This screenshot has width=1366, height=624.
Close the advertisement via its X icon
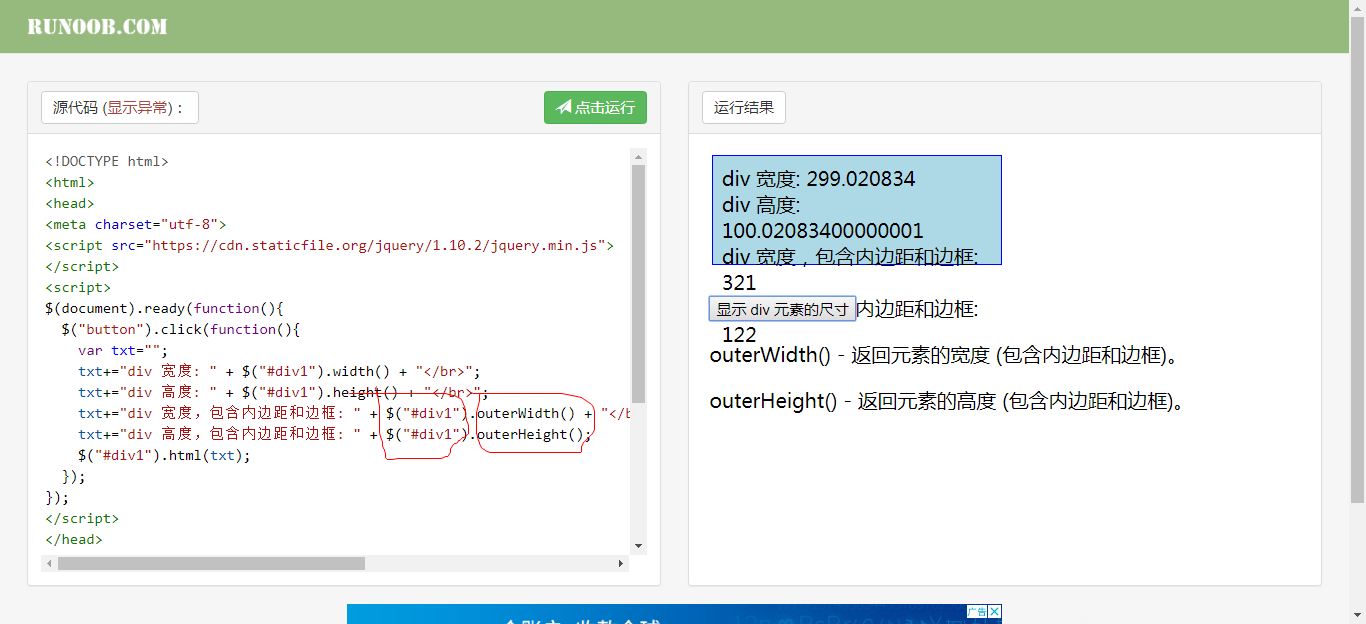click(995, 612)
